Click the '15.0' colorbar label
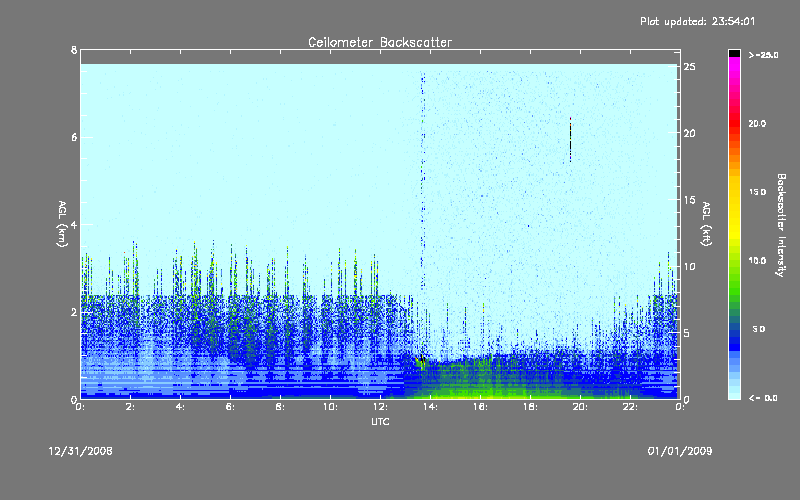The width and height of the screenshot is (800, 500). point(757,192)
